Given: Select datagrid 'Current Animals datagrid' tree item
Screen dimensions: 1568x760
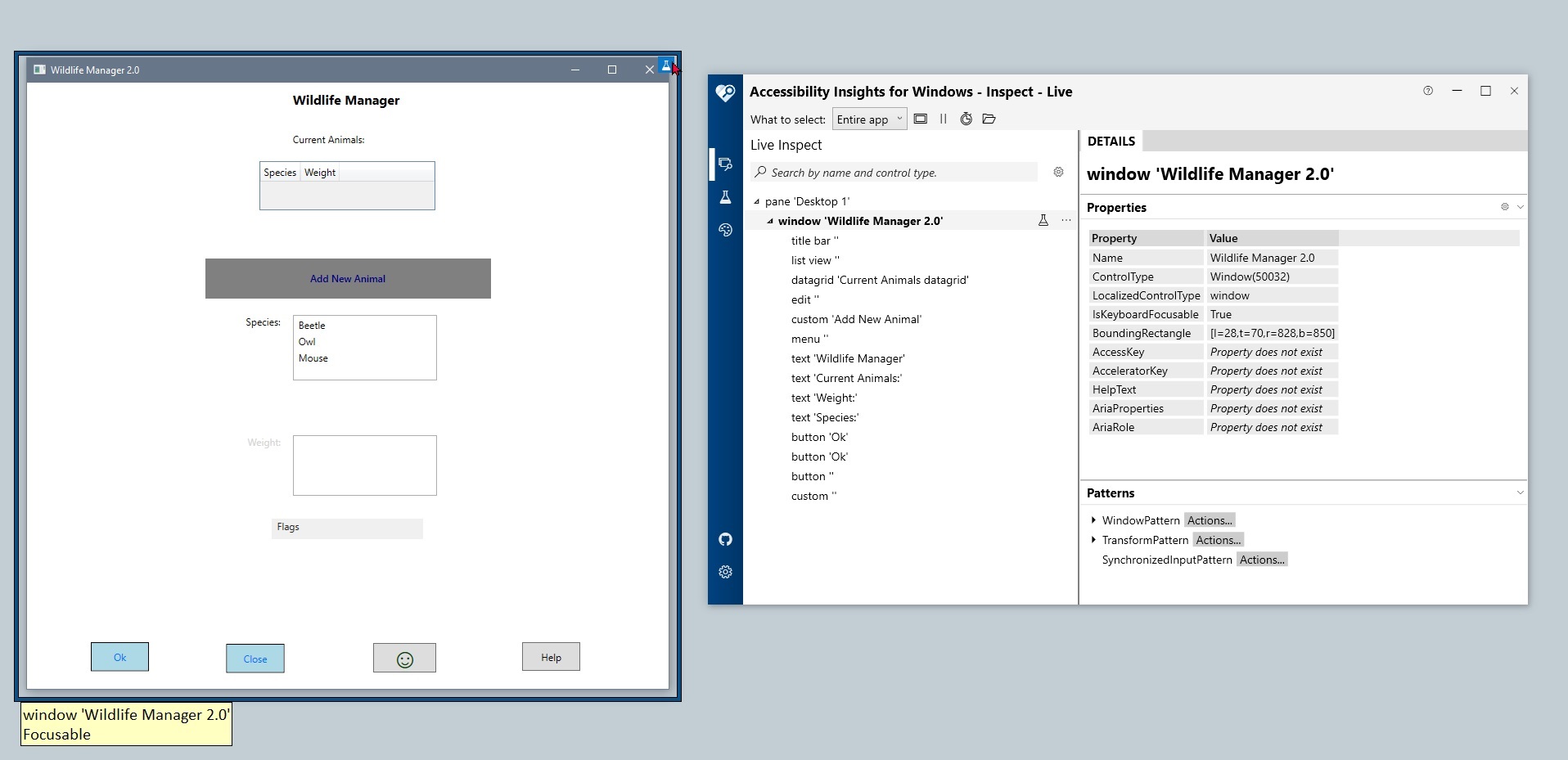Looking at the screenshot, I should 880,280.
